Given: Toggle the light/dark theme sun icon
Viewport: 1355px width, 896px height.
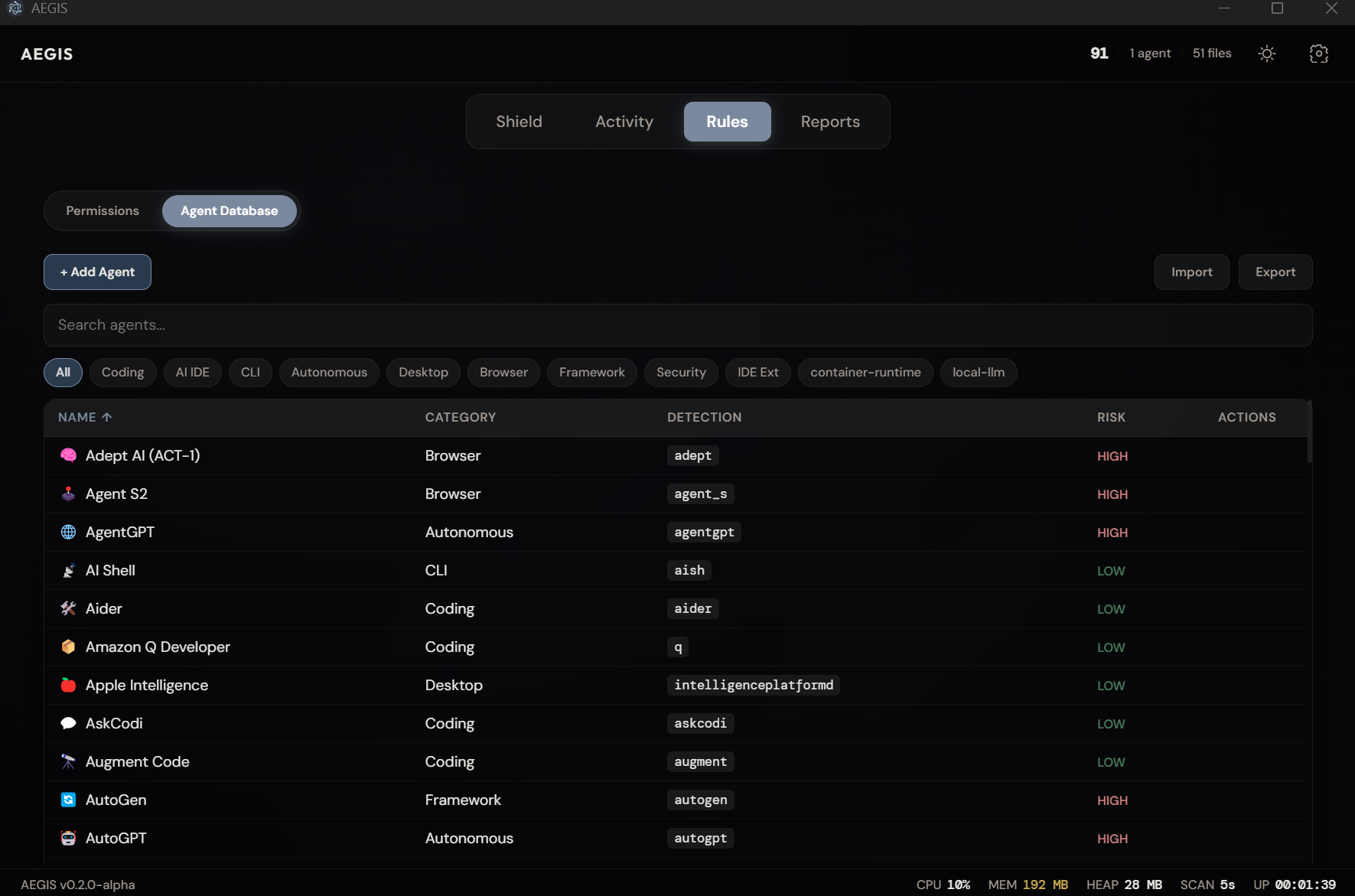Looking at the screenshot, I should click(1267, 54).
